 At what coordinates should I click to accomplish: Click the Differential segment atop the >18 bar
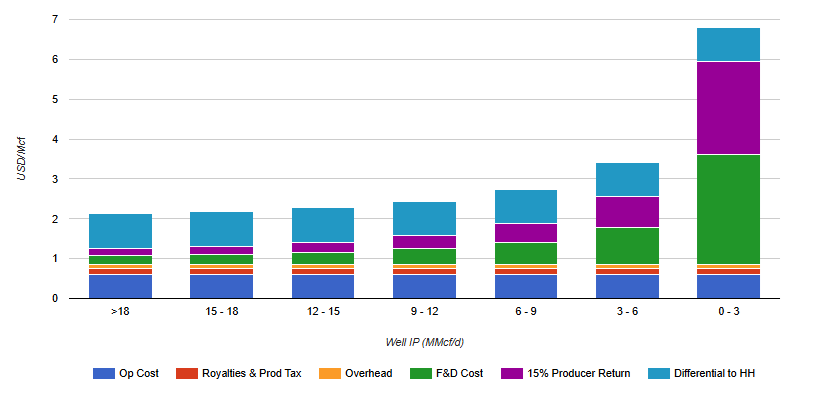coord(120,231)
